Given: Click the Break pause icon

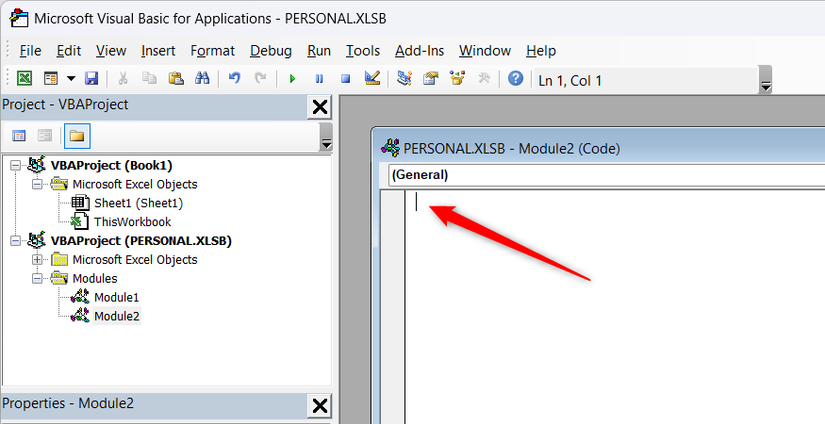Looking at the screenshot, I should pos(319,79).
